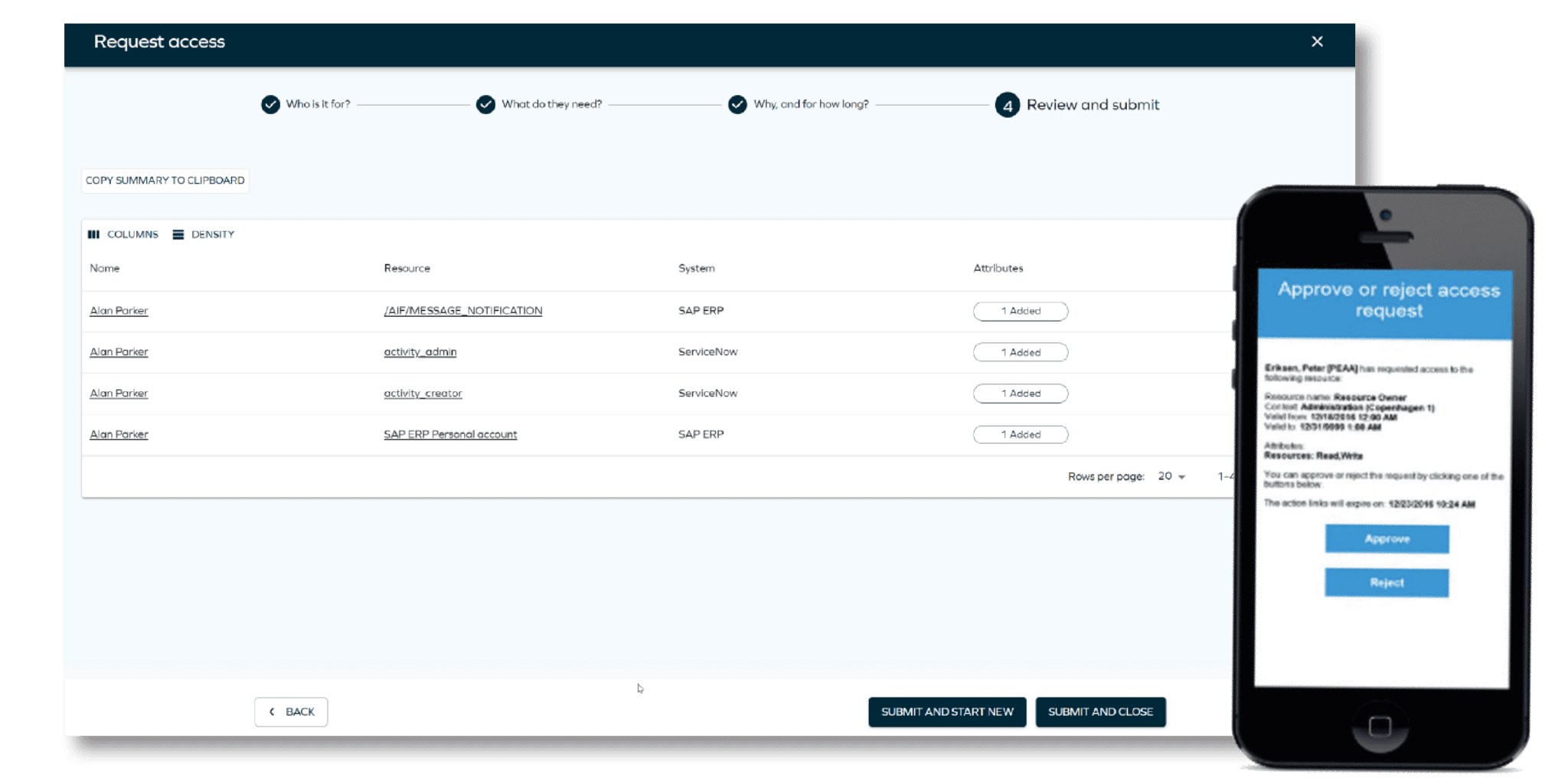Open the /AIF/MESSAGE_NOTIFICATION resource link
Screen dimensions: 1568x784
click(462, 310)
